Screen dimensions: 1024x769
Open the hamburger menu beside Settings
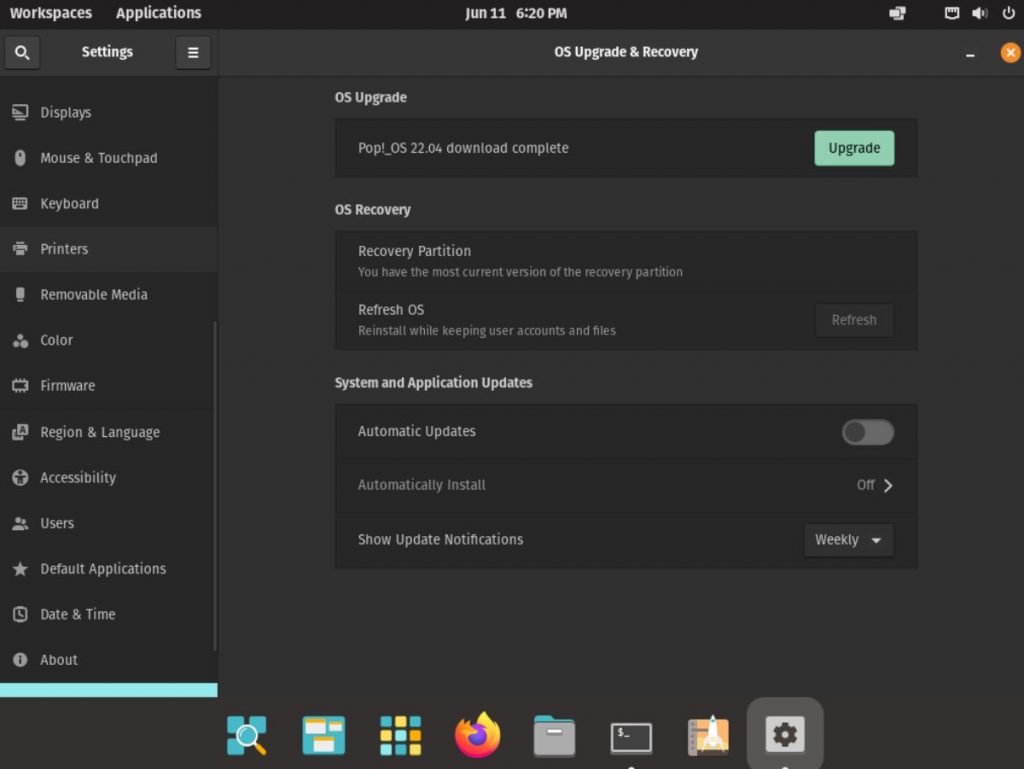click(193, 51)
